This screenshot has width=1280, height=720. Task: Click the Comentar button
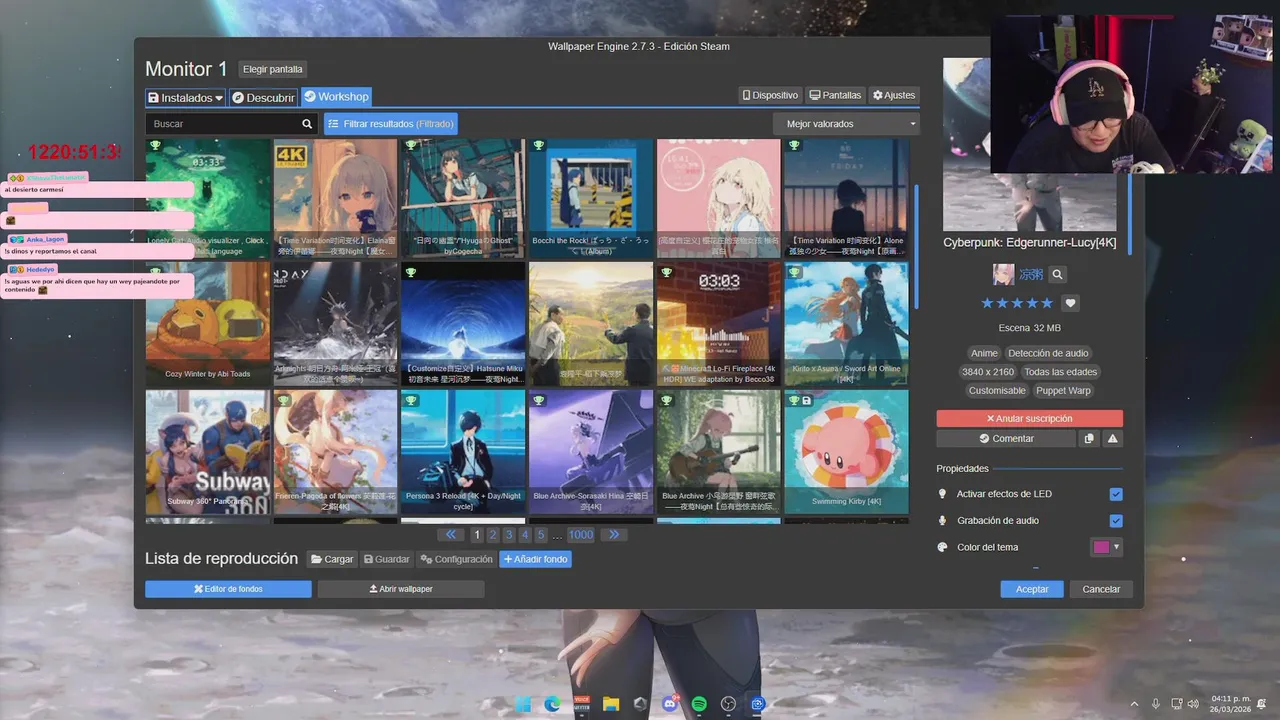[x=1006, y=438]
